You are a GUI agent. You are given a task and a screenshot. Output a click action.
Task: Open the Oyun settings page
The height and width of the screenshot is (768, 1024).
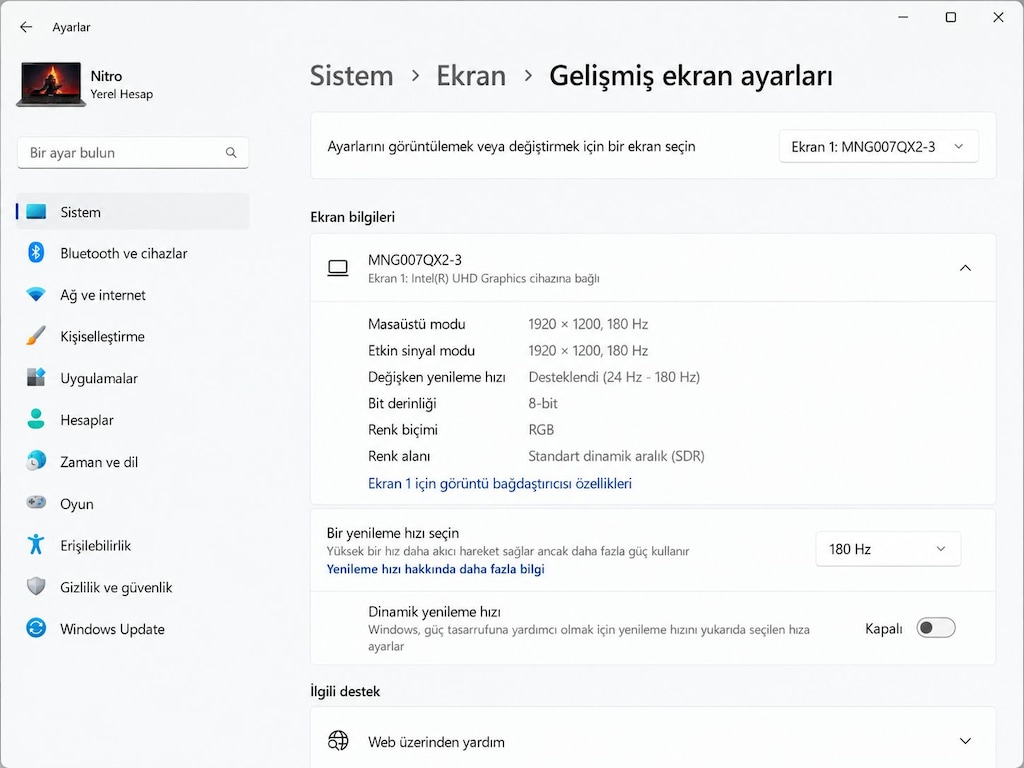76,504
